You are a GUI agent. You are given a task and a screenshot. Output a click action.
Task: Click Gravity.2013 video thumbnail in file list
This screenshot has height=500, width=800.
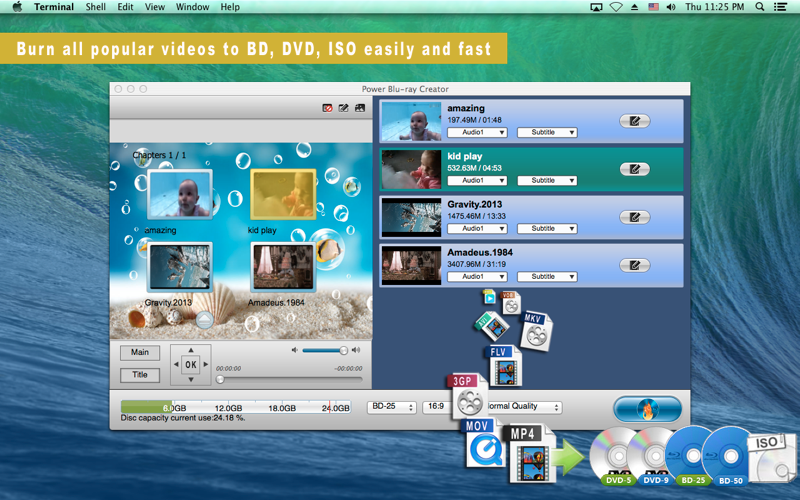point(411,217)
